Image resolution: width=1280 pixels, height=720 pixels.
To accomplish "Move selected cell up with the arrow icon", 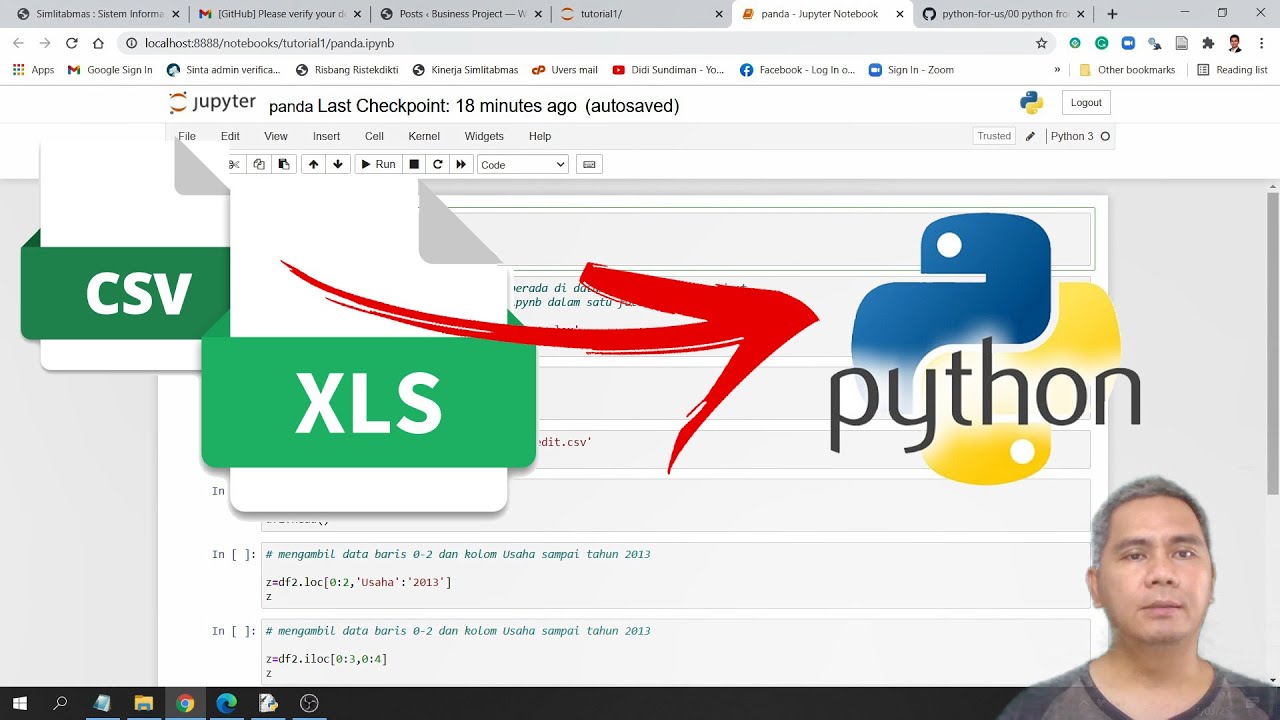I will point(313,164).
